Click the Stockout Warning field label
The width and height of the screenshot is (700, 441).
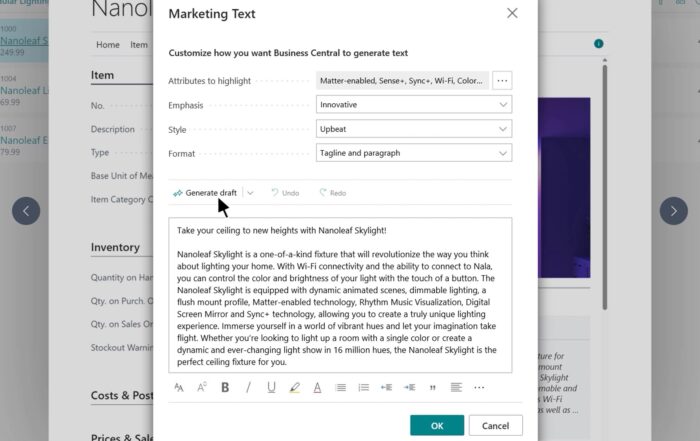(x=122, y=347)
